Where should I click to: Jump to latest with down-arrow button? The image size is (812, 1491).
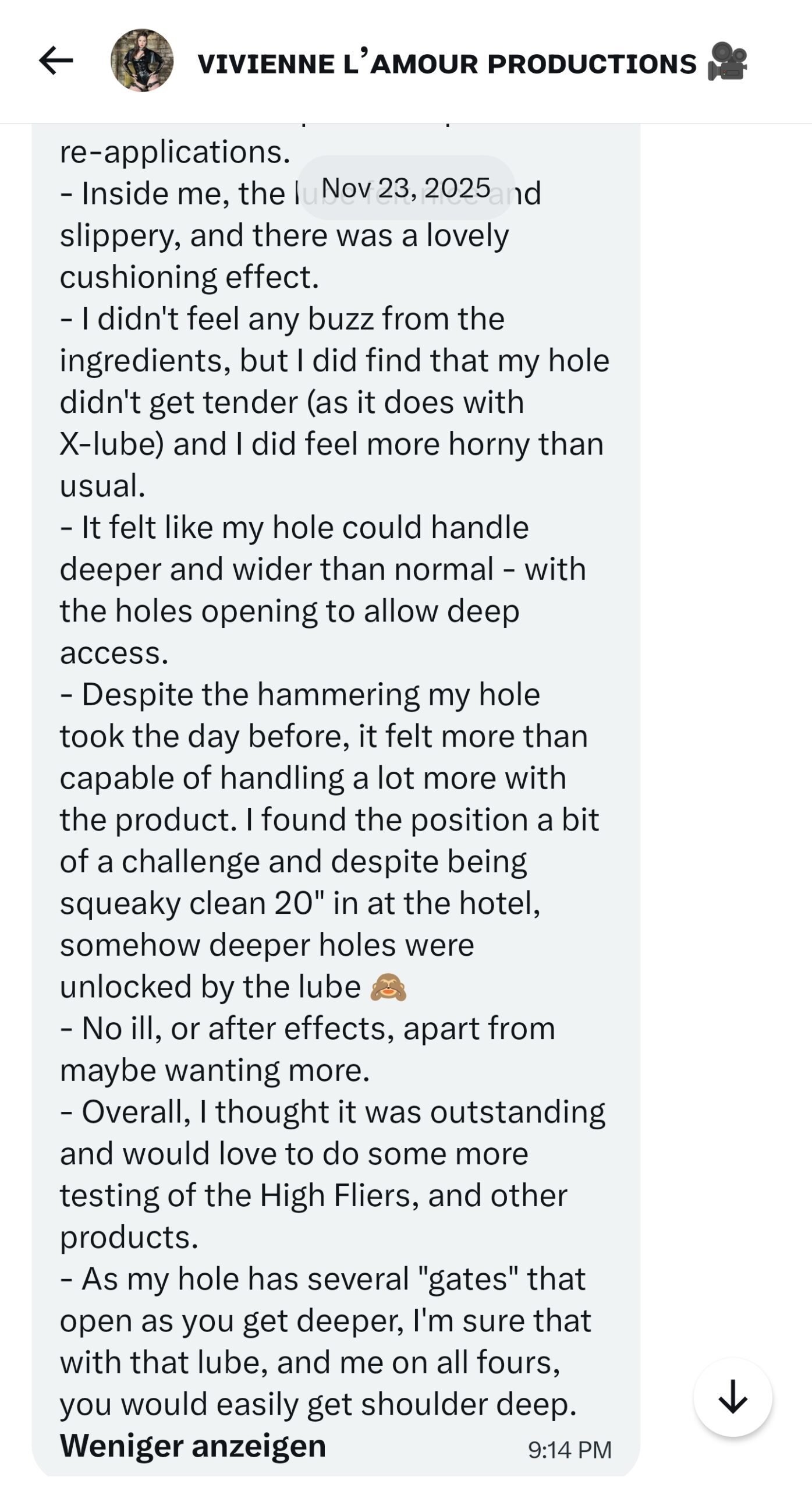coord(732,1397)
